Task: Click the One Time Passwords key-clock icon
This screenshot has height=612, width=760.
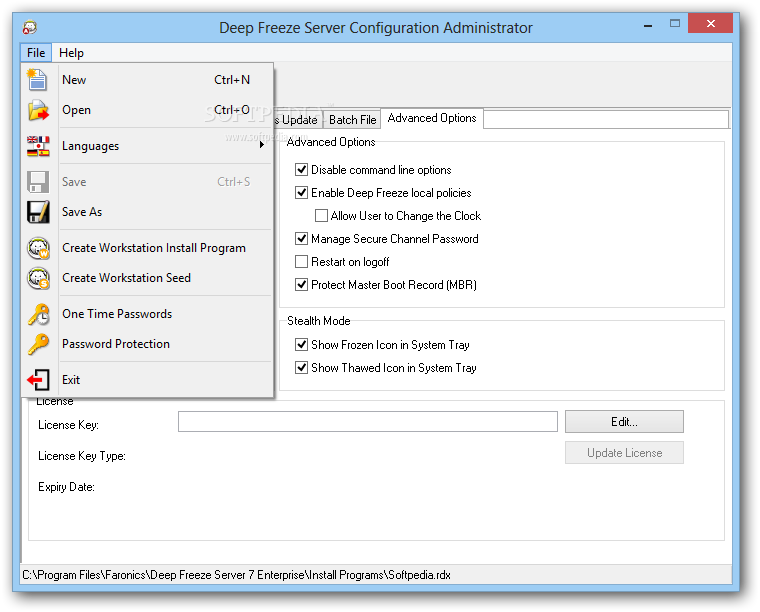Action: tap(38, 314)
